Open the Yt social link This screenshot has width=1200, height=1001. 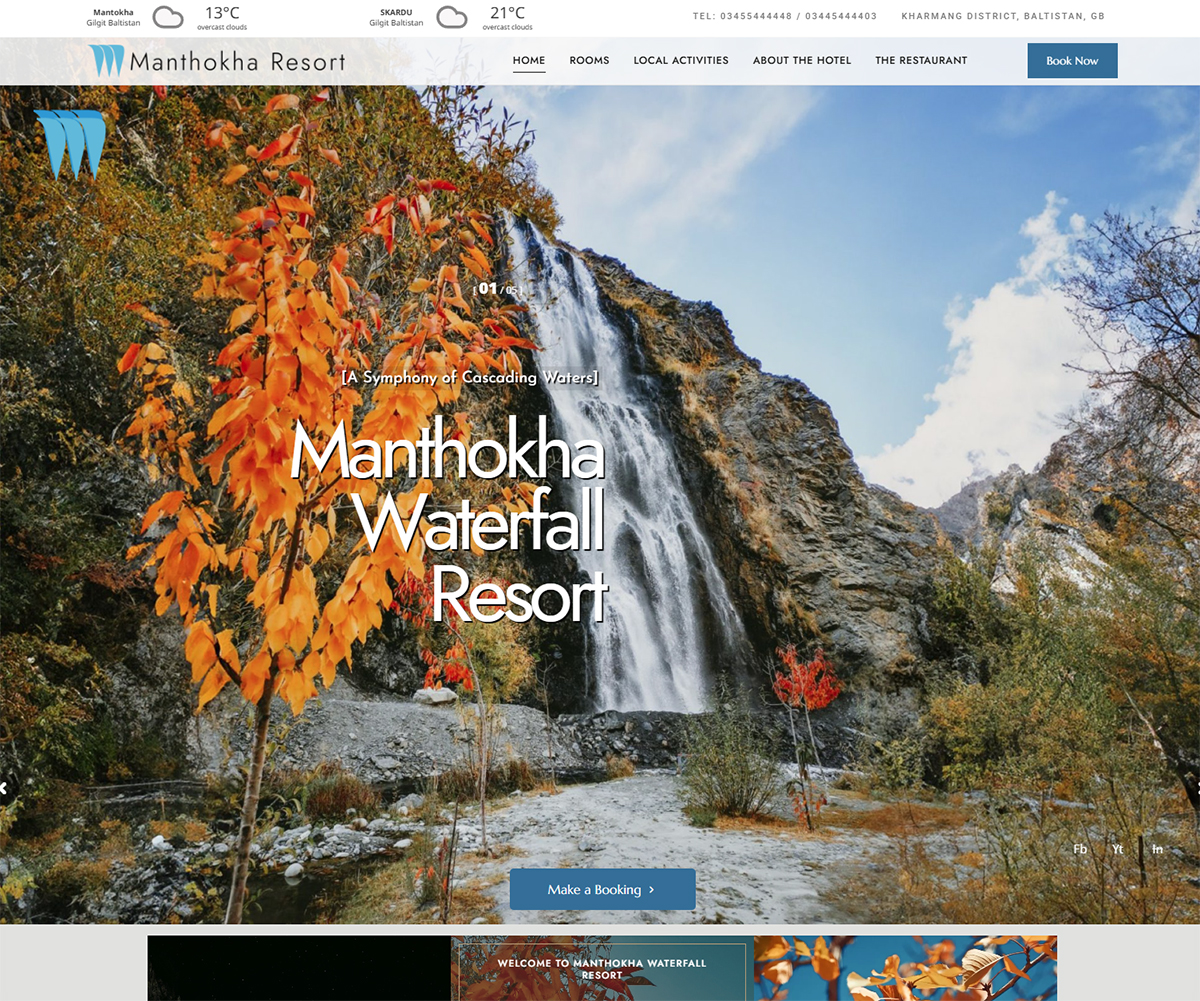tap(1118, 849)
